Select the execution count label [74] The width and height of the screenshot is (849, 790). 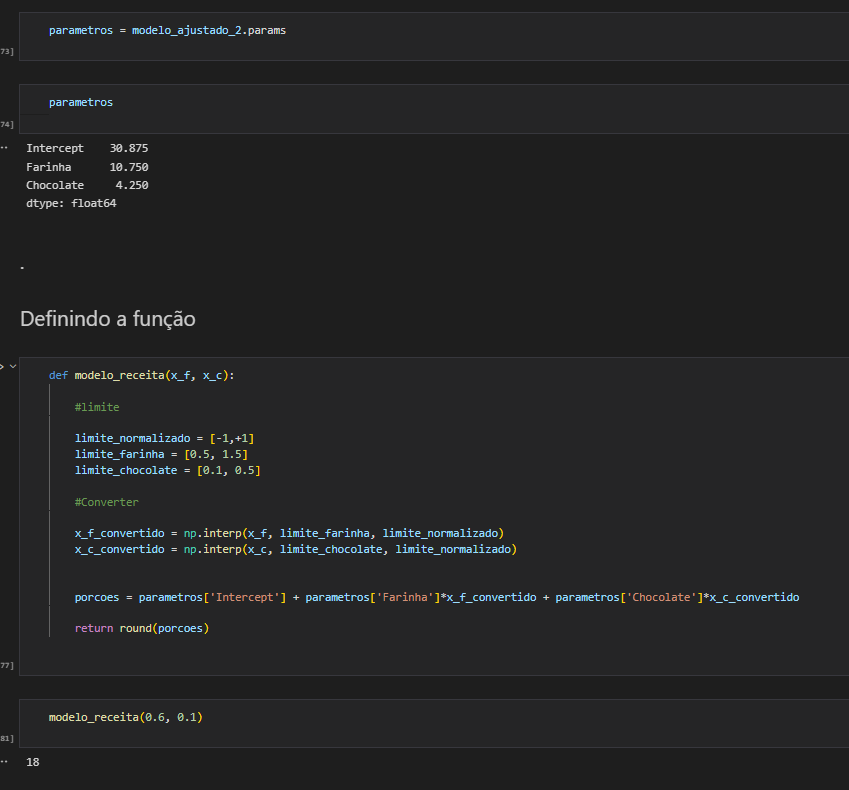tap(5, 124)
